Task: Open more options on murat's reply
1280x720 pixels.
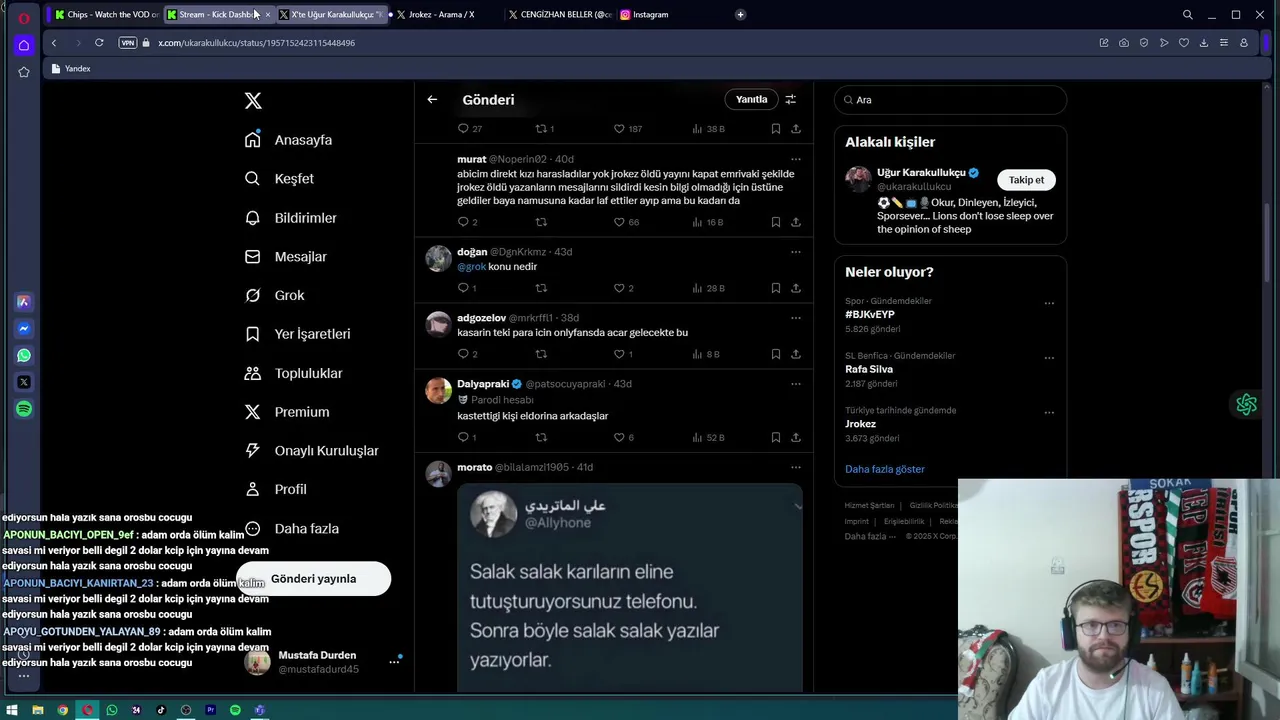Action: 796,159
